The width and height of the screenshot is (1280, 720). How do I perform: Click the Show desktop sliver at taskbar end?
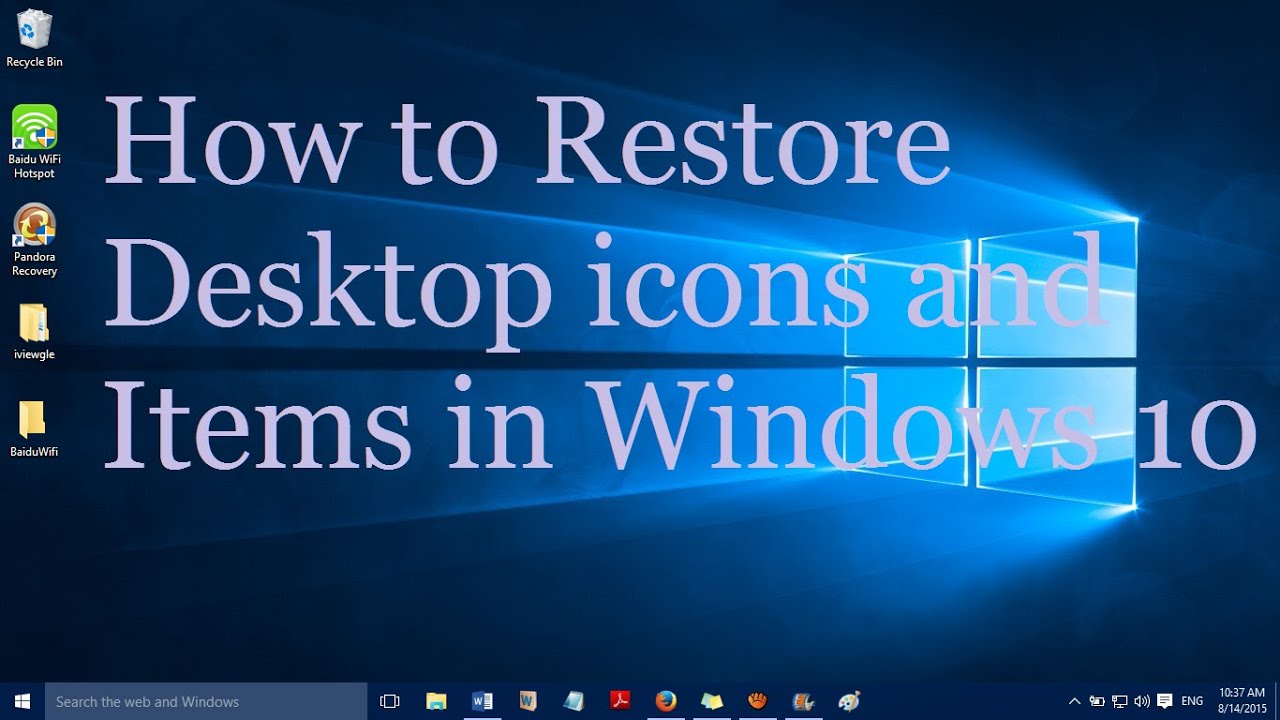click(1277, 701)
